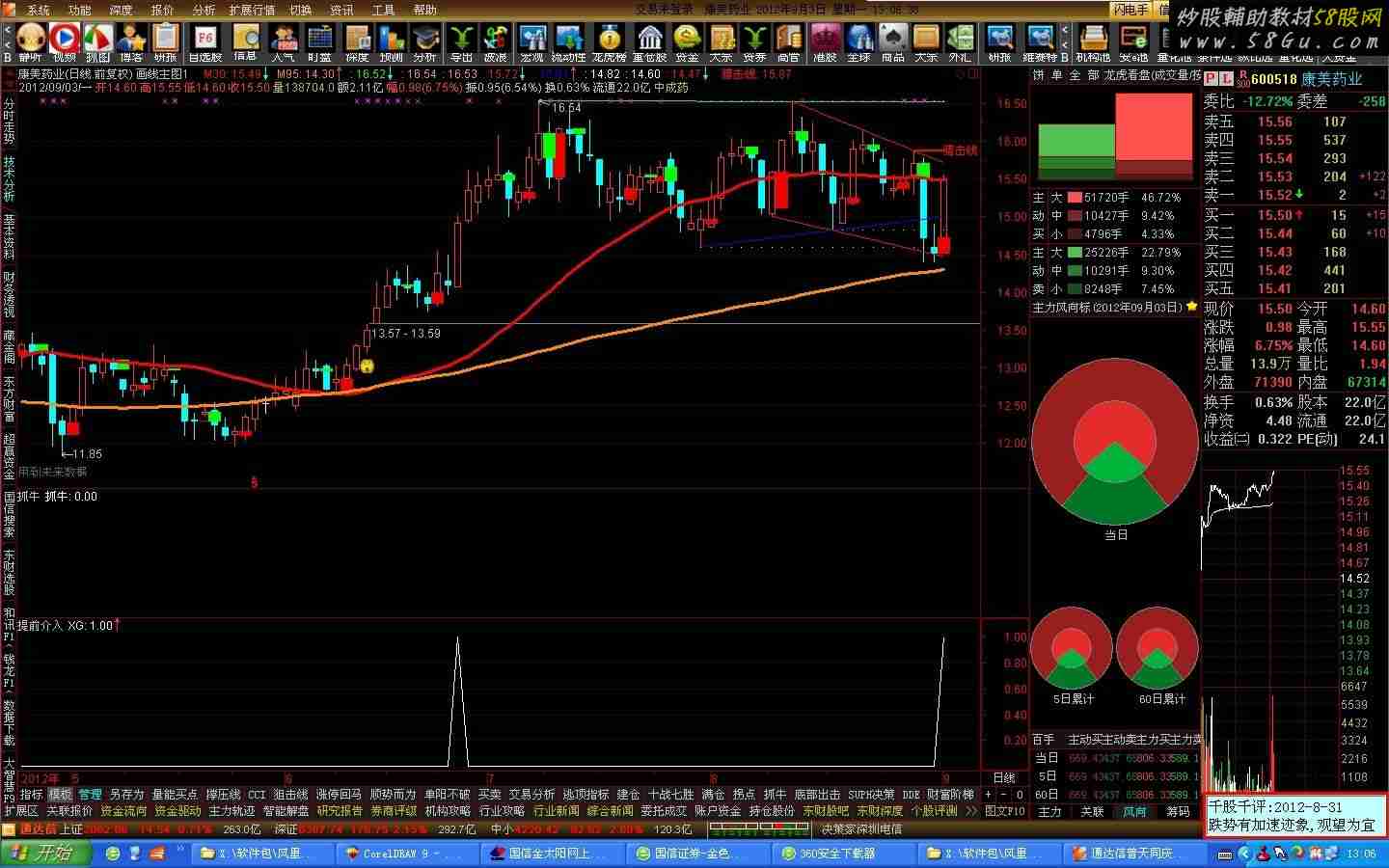Click the 商品 spade commodities icon

[893, 41]
